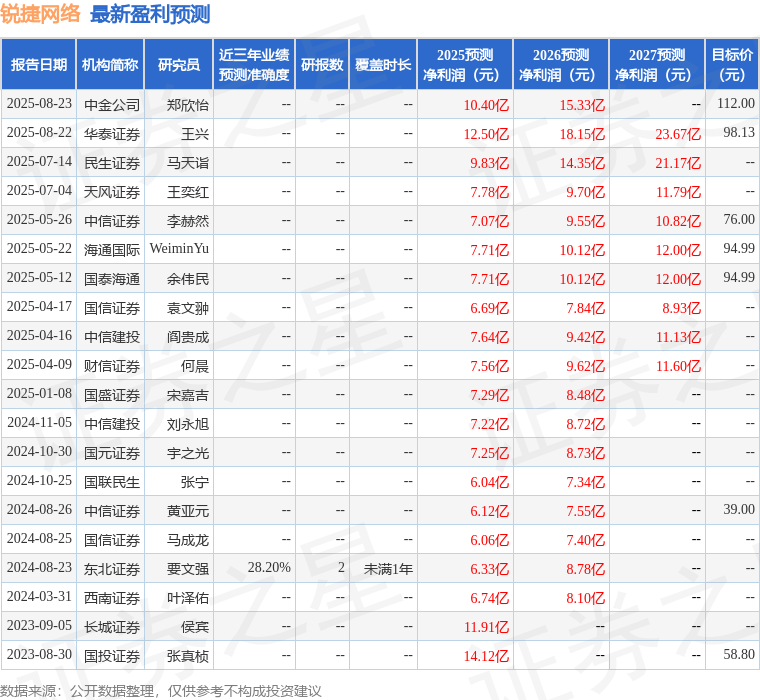Click researcher 王奕红
Screen dimensions: 760x700
pyautogui.click(x=188, y=192)
